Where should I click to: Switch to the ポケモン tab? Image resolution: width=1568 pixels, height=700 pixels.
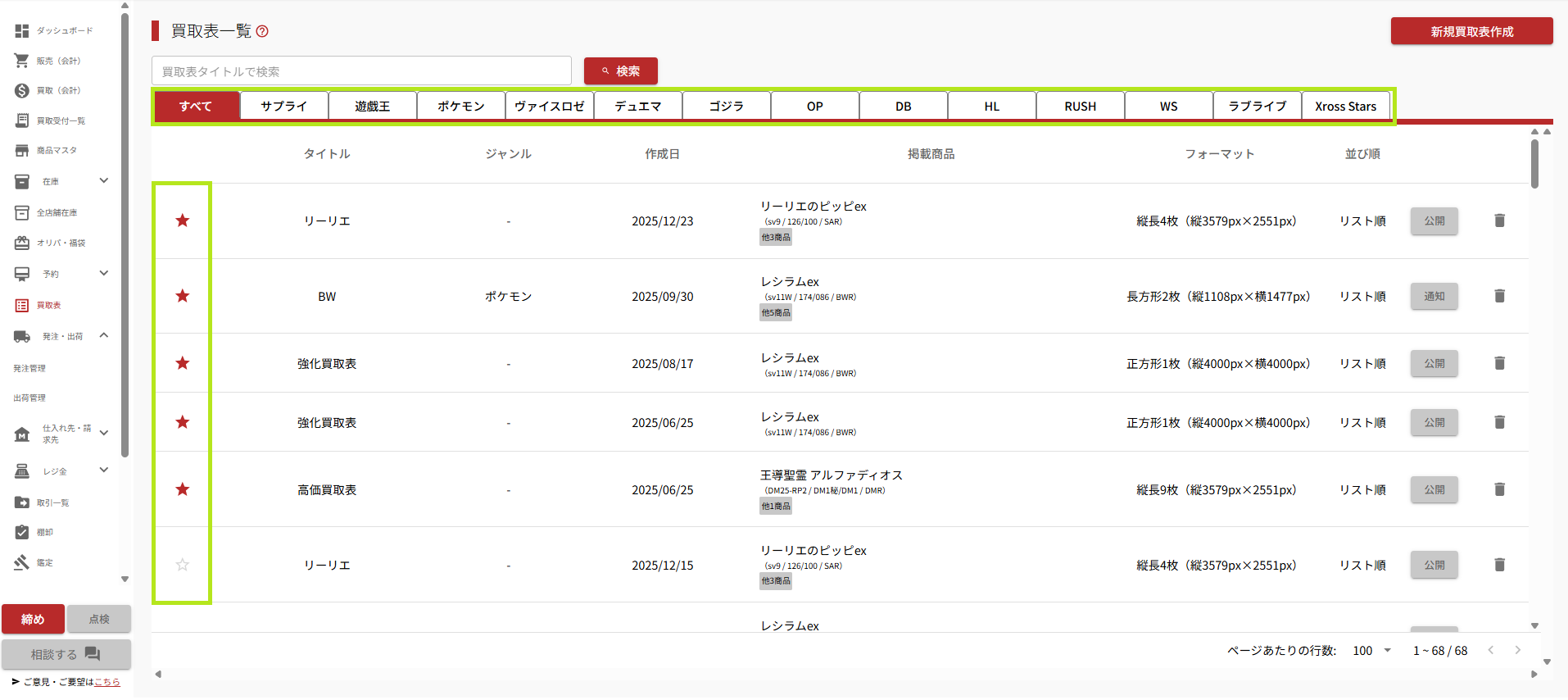(460, 107)
